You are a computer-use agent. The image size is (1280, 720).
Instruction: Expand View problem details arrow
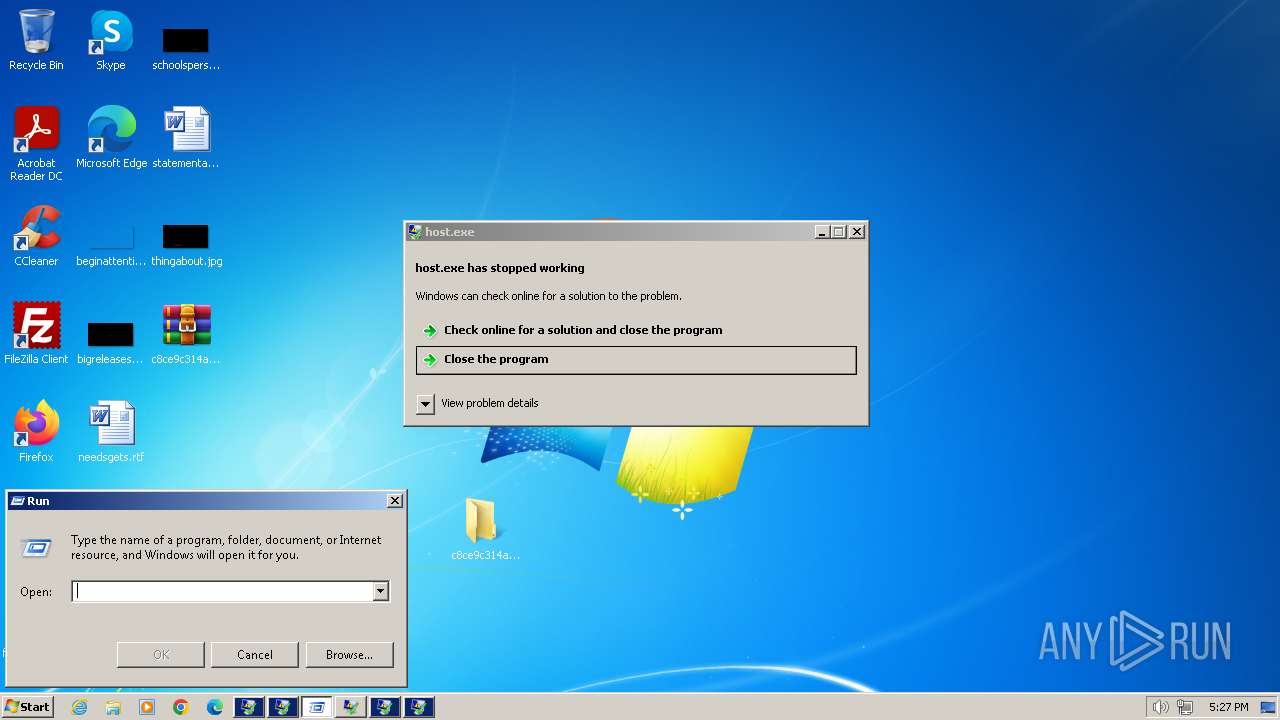425,404
